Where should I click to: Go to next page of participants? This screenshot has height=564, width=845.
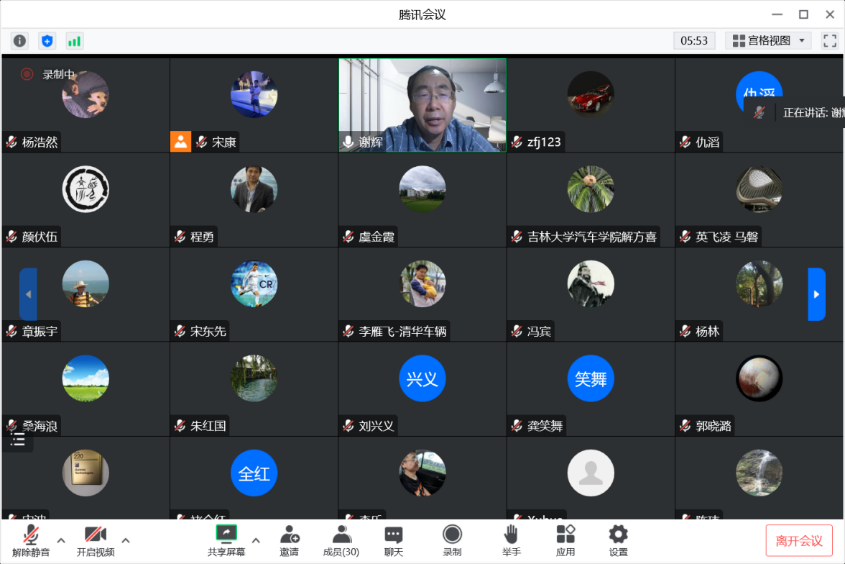816,294
